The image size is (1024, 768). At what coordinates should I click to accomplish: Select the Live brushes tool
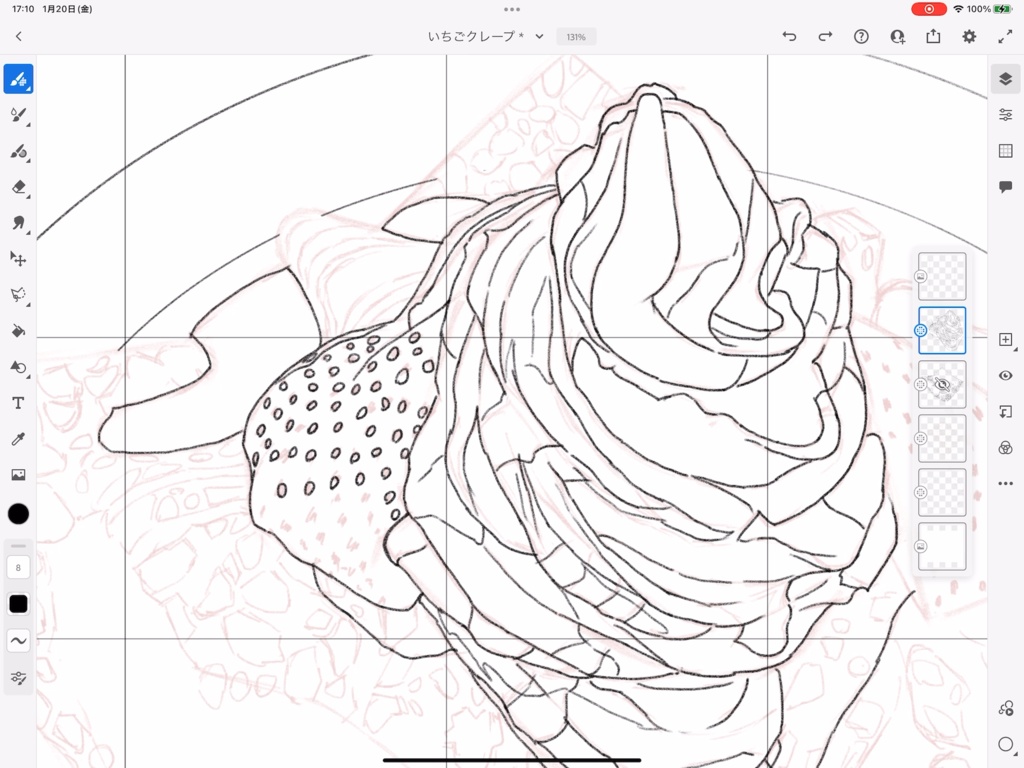tap(18, 116)
